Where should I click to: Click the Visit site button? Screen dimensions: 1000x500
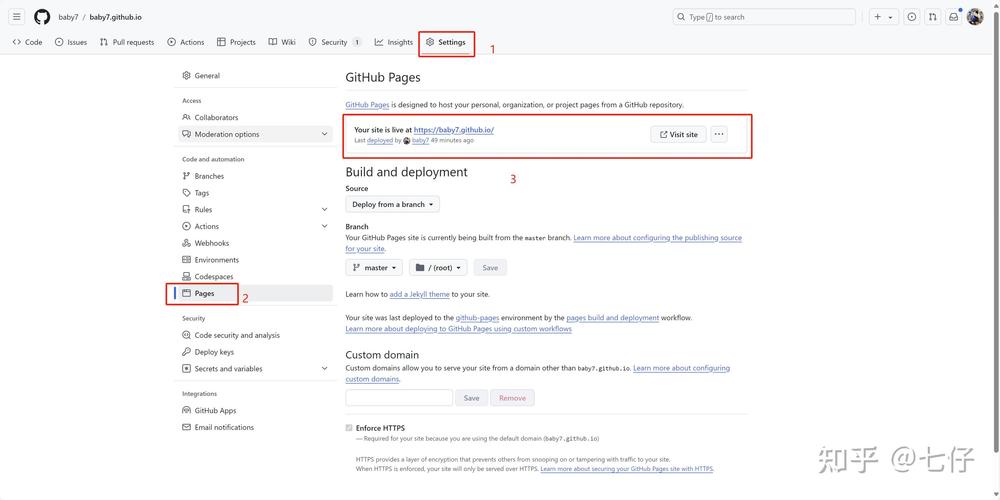click(x=679, y=135)
